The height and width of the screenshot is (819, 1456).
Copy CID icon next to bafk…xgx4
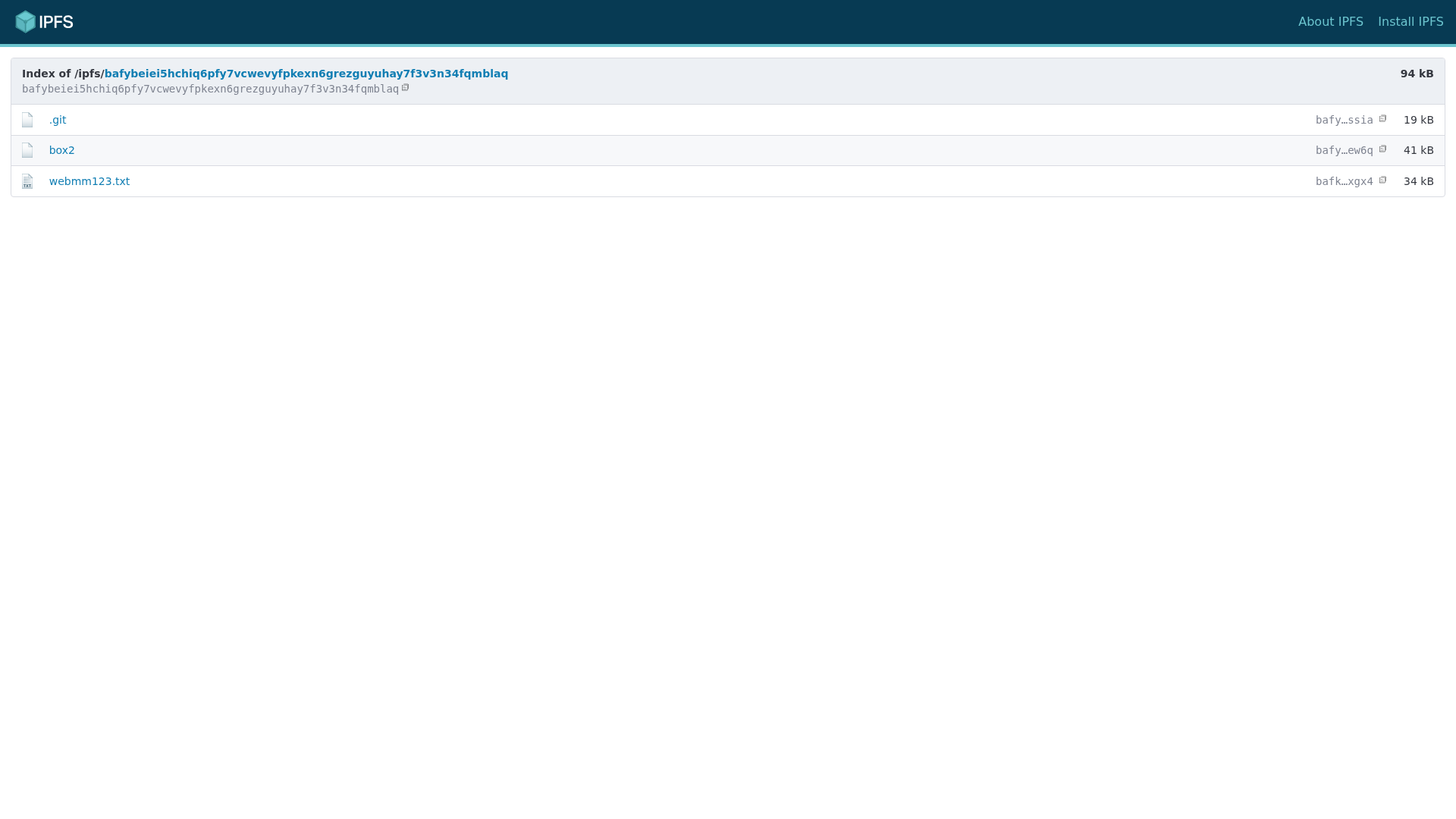tap(1382, 180)
